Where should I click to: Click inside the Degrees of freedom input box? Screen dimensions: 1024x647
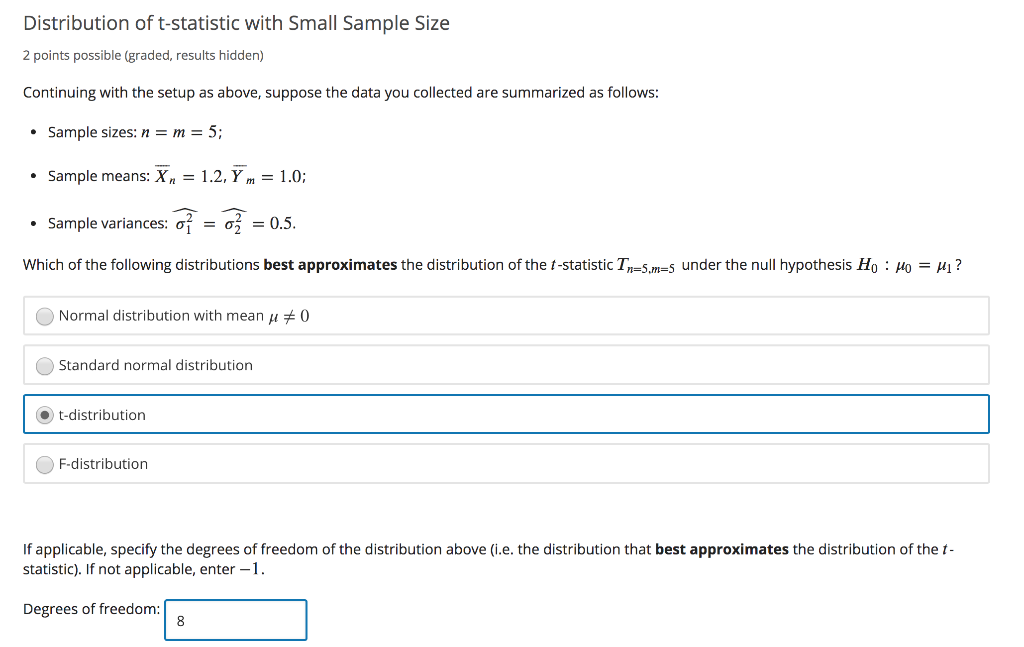coord(235,620)
